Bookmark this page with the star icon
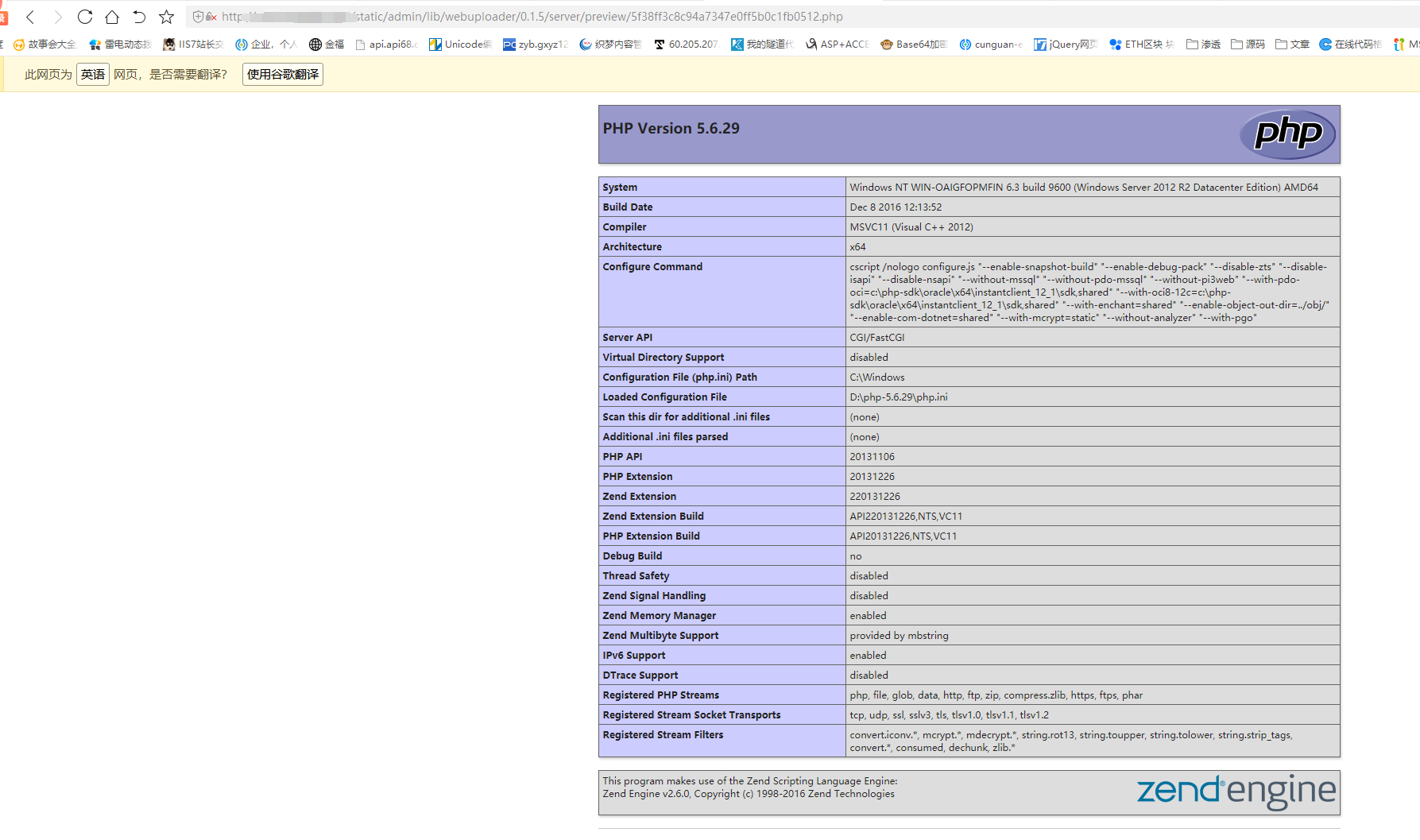1420x840 pixels. pos(166,17)
